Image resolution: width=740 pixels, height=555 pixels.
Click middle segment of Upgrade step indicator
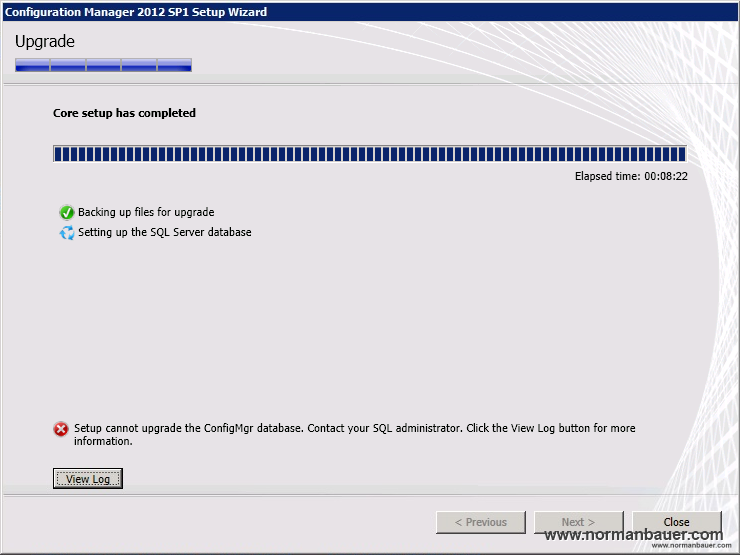point(103,65)
